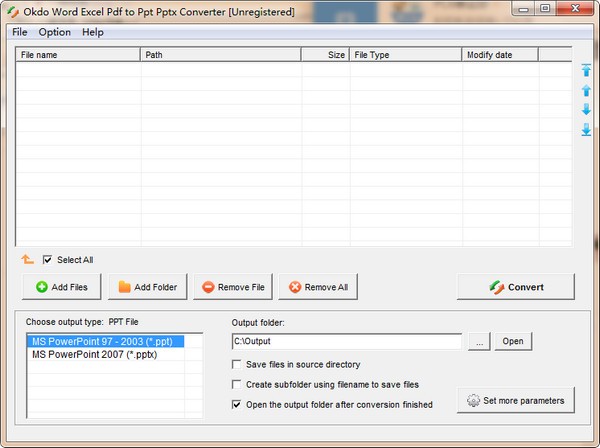Open the File menu
The height and width of the screenshot is (448, 600).
[x=20, y=32]
